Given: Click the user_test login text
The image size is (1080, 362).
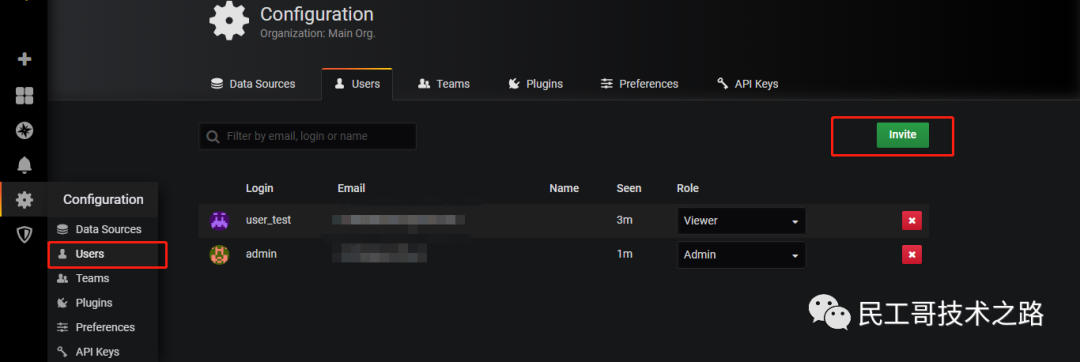Looking at the screenshot, I should pos(269,220).
